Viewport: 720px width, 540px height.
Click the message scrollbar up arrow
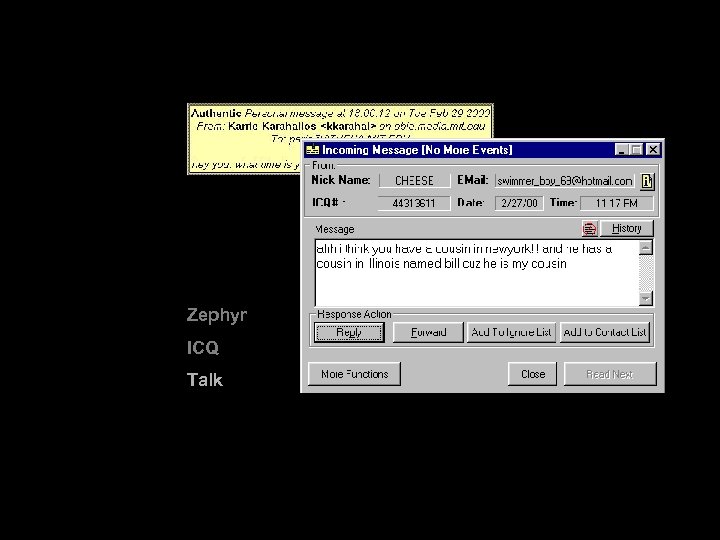[646, 248]
